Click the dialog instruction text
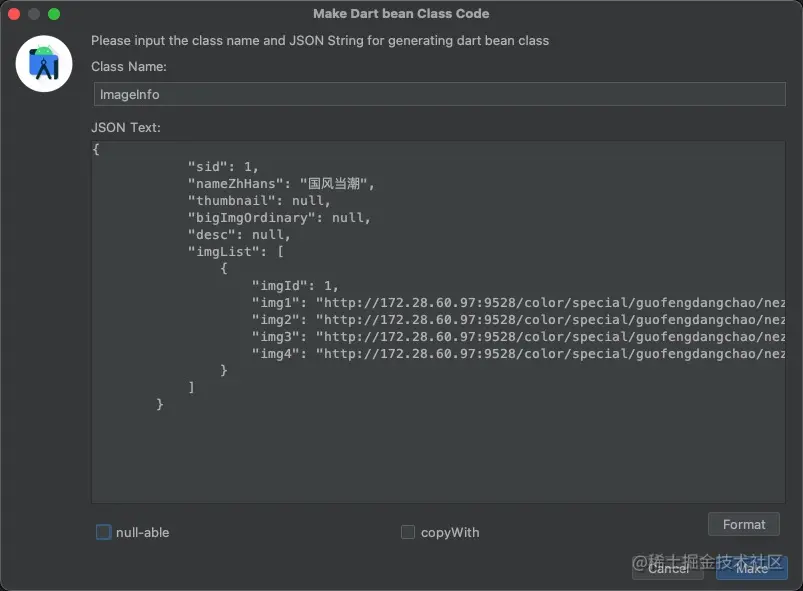The image size is (803, 591). click(x=320, y=40)
